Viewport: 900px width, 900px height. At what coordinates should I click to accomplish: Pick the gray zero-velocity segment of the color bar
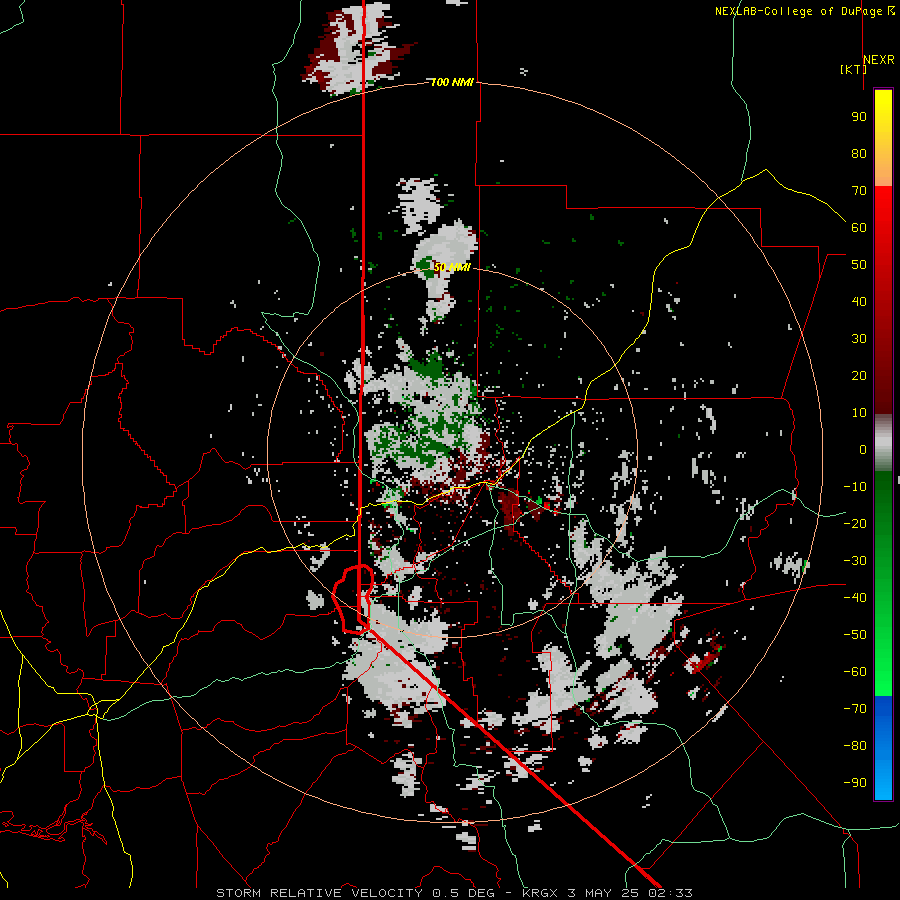point(883,444)
